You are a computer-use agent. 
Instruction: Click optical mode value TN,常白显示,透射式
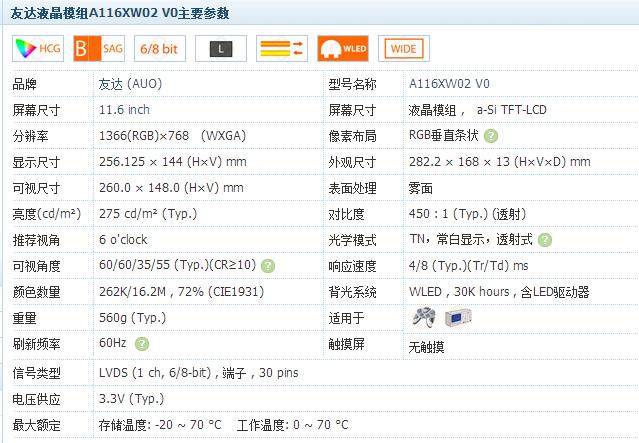[x=471, y=240]
